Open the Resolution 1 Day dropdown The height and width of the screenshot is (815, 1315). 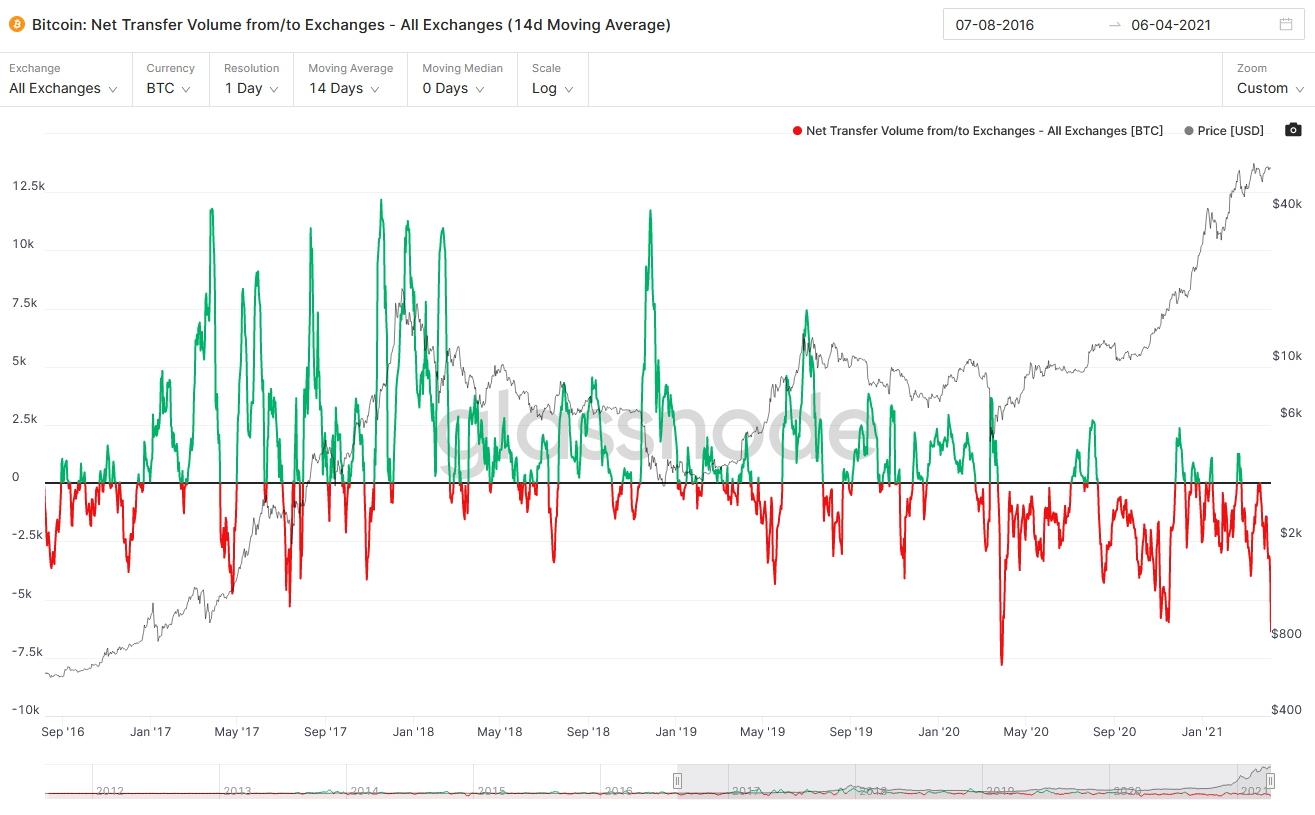251,88
